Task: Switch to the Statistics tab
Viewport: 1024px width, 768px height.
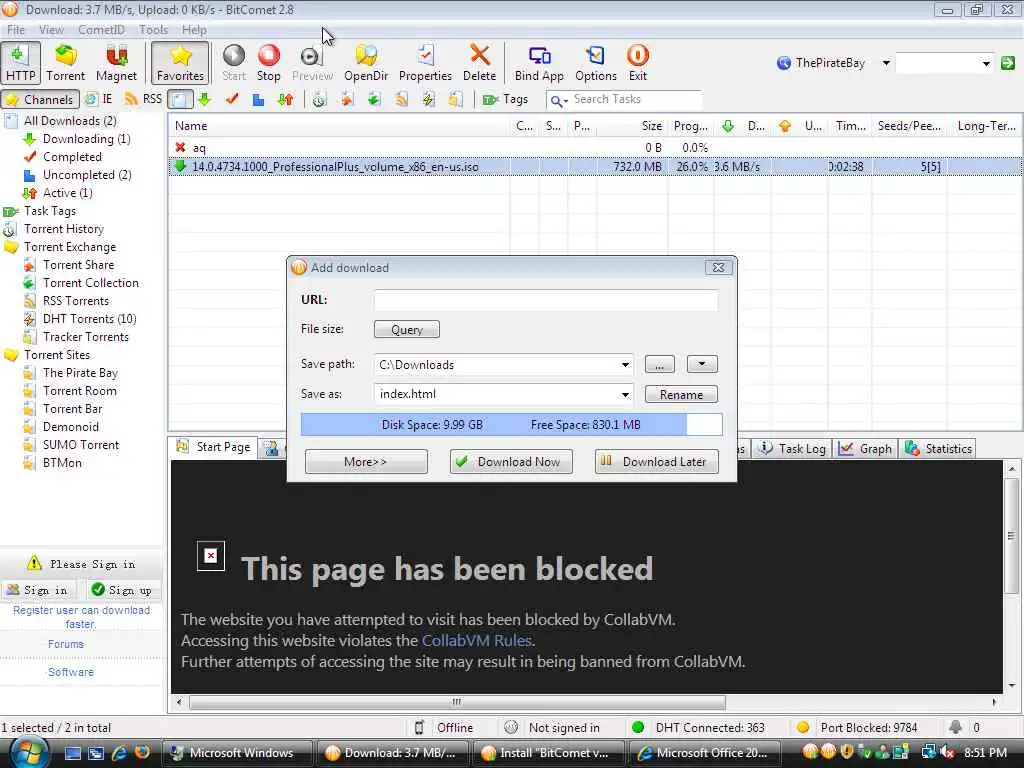Action: (939, 449)
